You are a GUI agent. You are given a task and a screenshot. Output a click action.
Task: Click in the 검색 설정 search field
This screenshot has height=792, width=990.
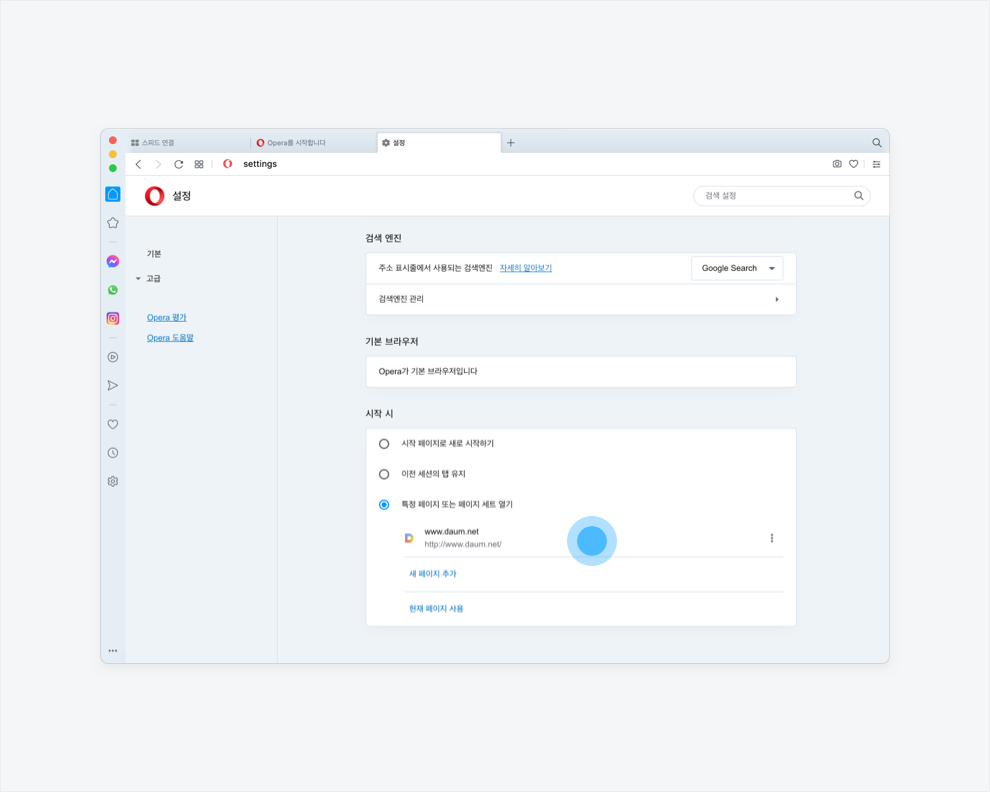(x=782, y=196)
